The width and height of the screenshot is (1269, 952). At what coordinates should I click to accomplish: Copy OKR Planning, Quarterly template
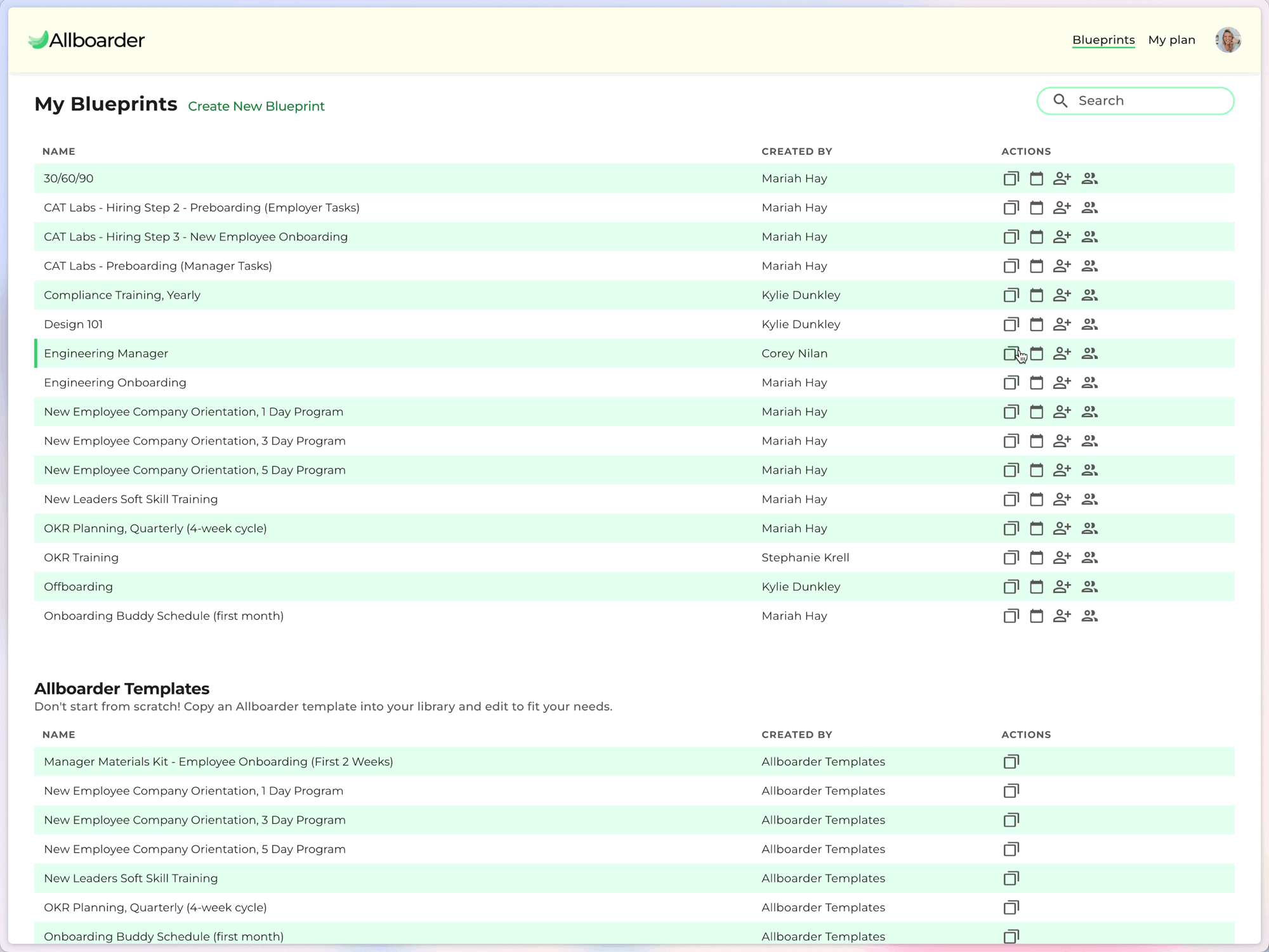coord(1011,908)
